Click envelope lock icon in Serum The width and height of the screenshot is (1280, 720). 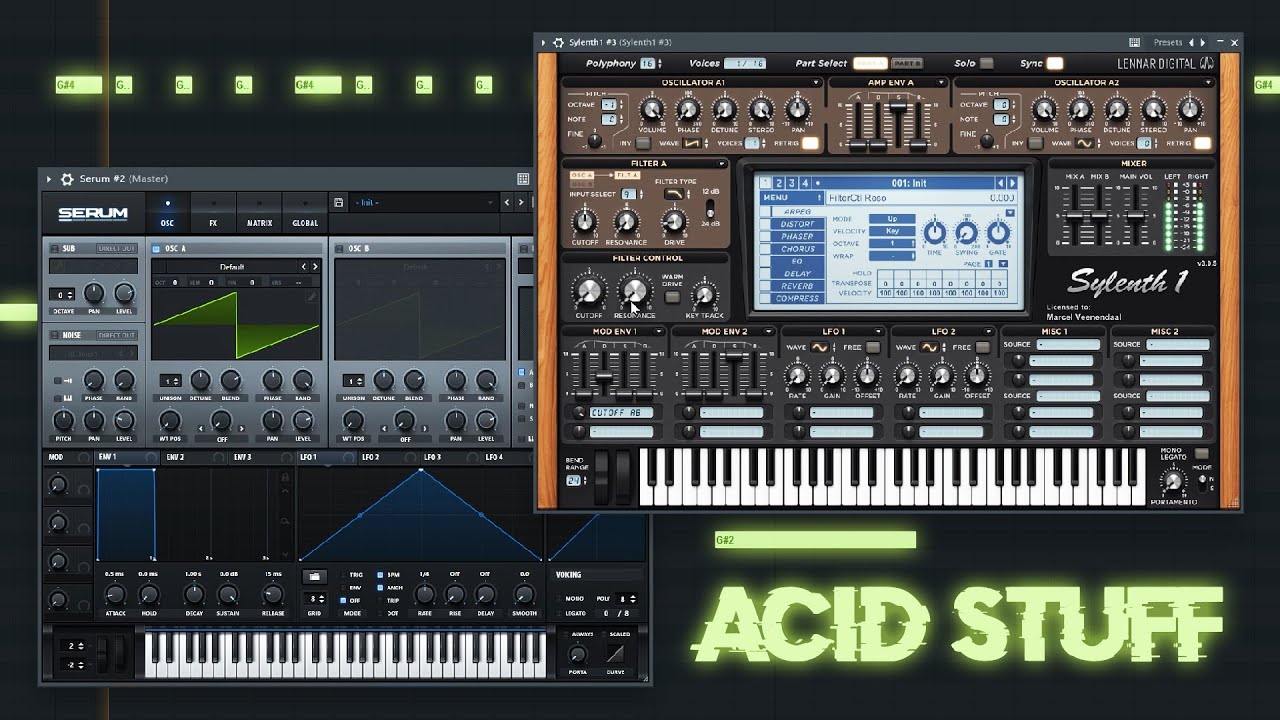pyautogui.click(x=285, y=478)
